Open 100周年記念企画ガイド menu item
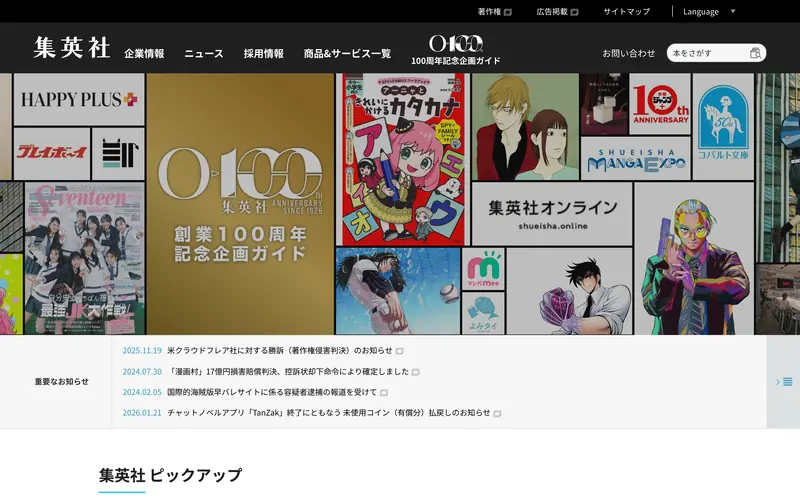This screenshot has height=500, width=800. 456,61
